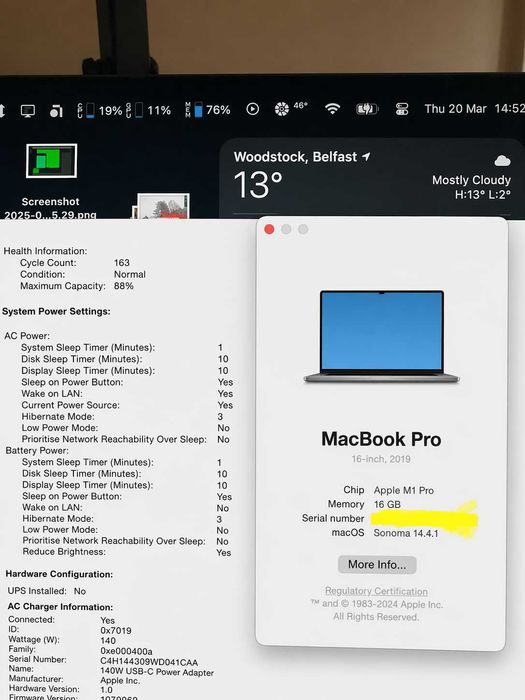Image resolution: width=525 pixels, height=700 pixels.
Task: Select the charger ID 0x7019 value
Action: tap(116, 630)
